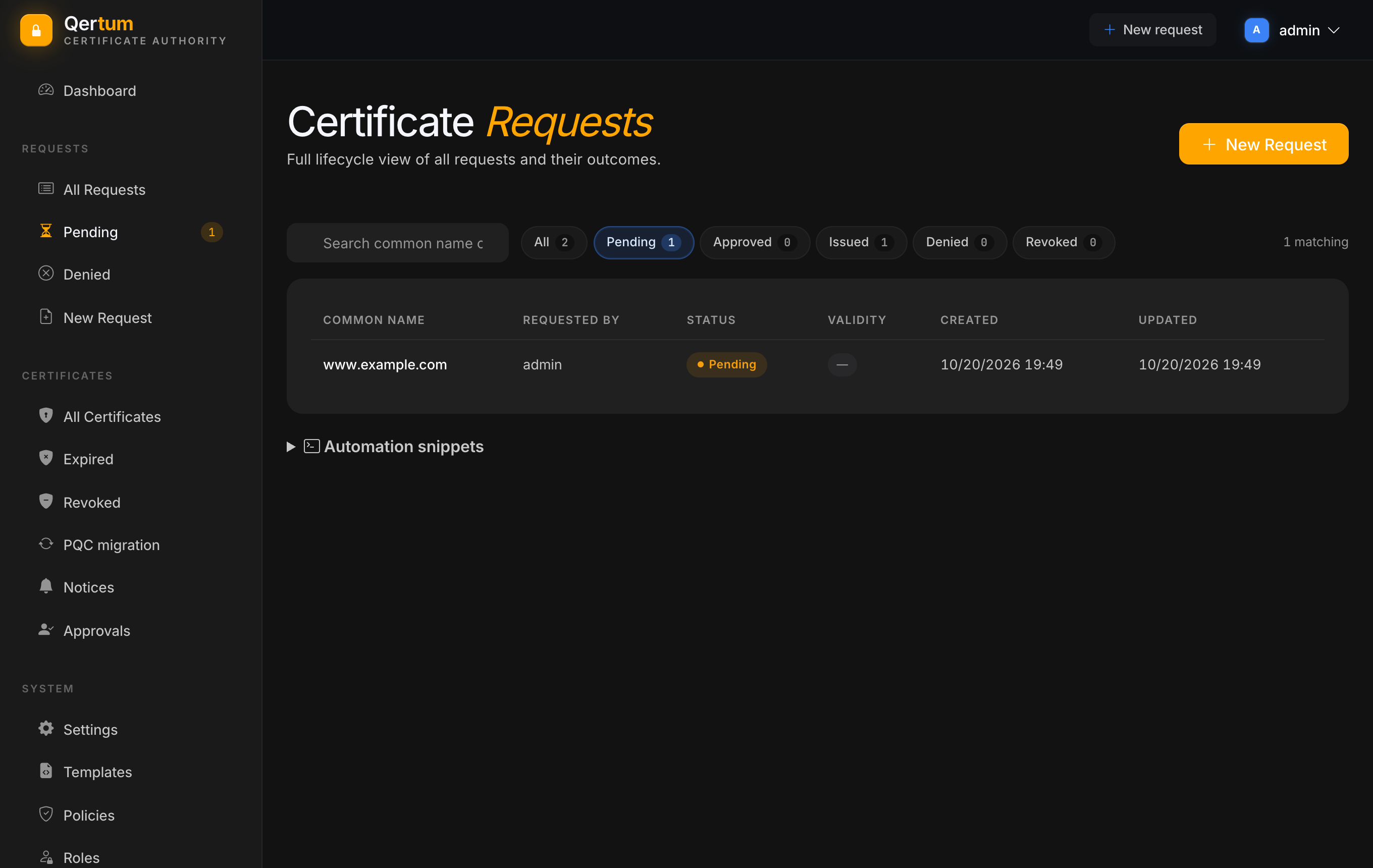This screenshot has width=1373, height=868.
Task: Click the Common Name column header
Action: [374, 320]
